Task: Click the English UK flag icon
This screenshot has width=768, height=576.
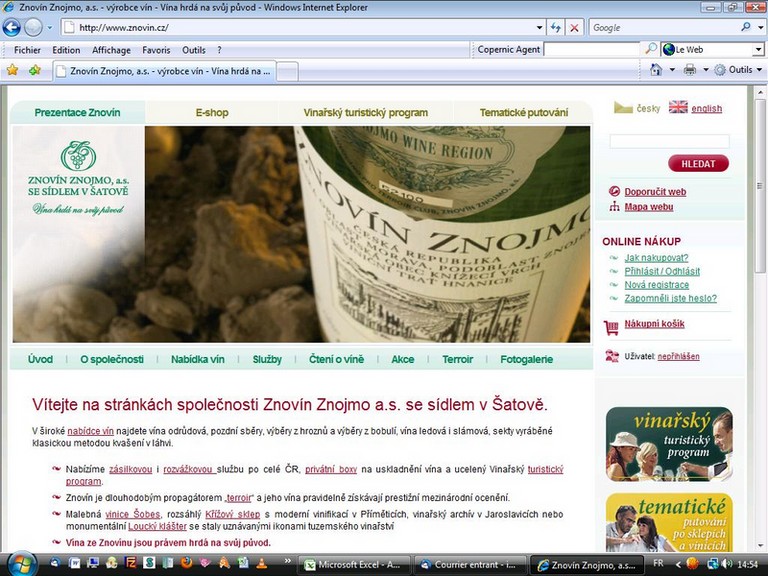Action: point(678,108)
